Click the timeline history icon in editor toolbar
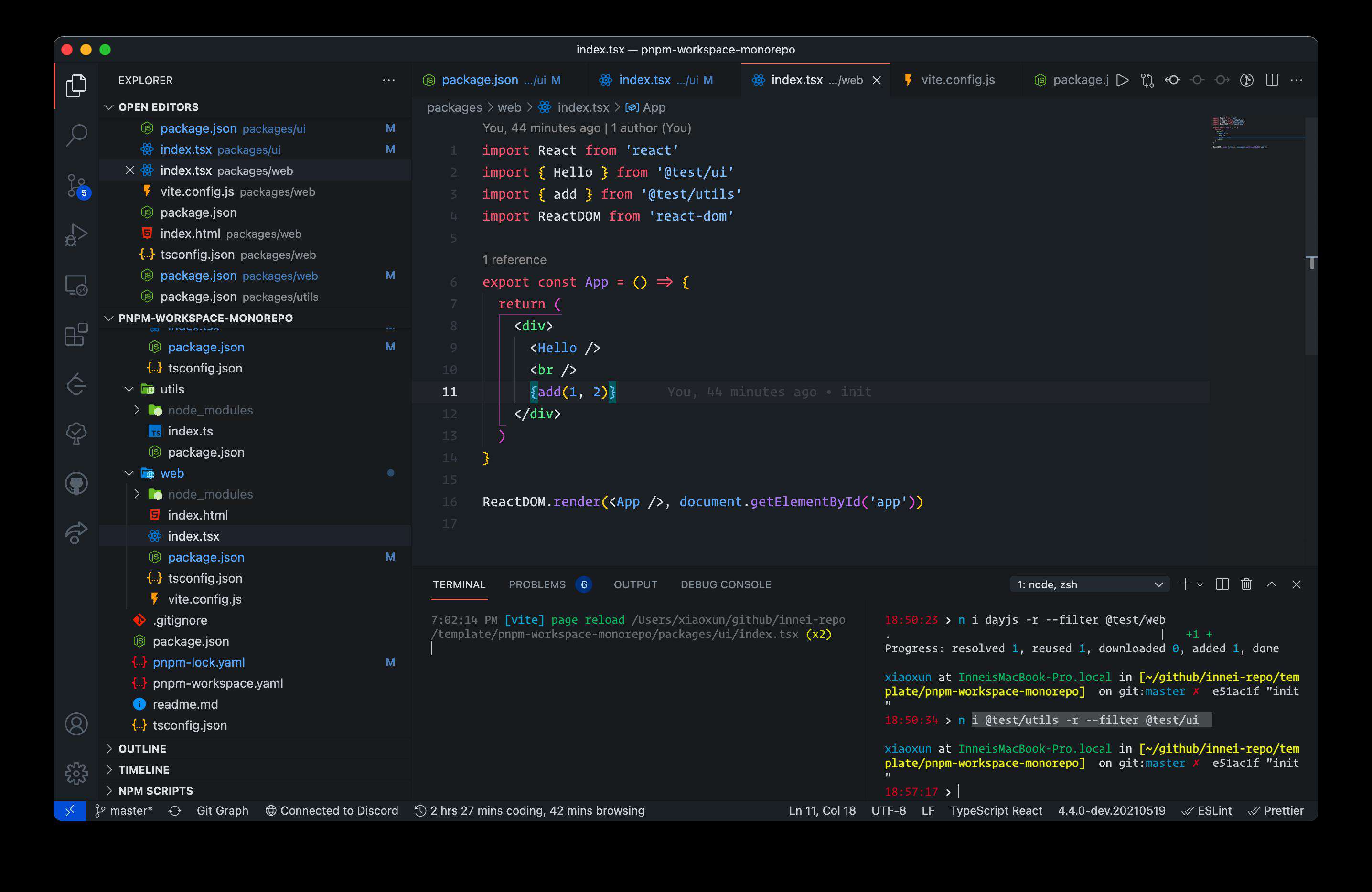This screenshot has height=892, width=1372. click(1246, 80)
